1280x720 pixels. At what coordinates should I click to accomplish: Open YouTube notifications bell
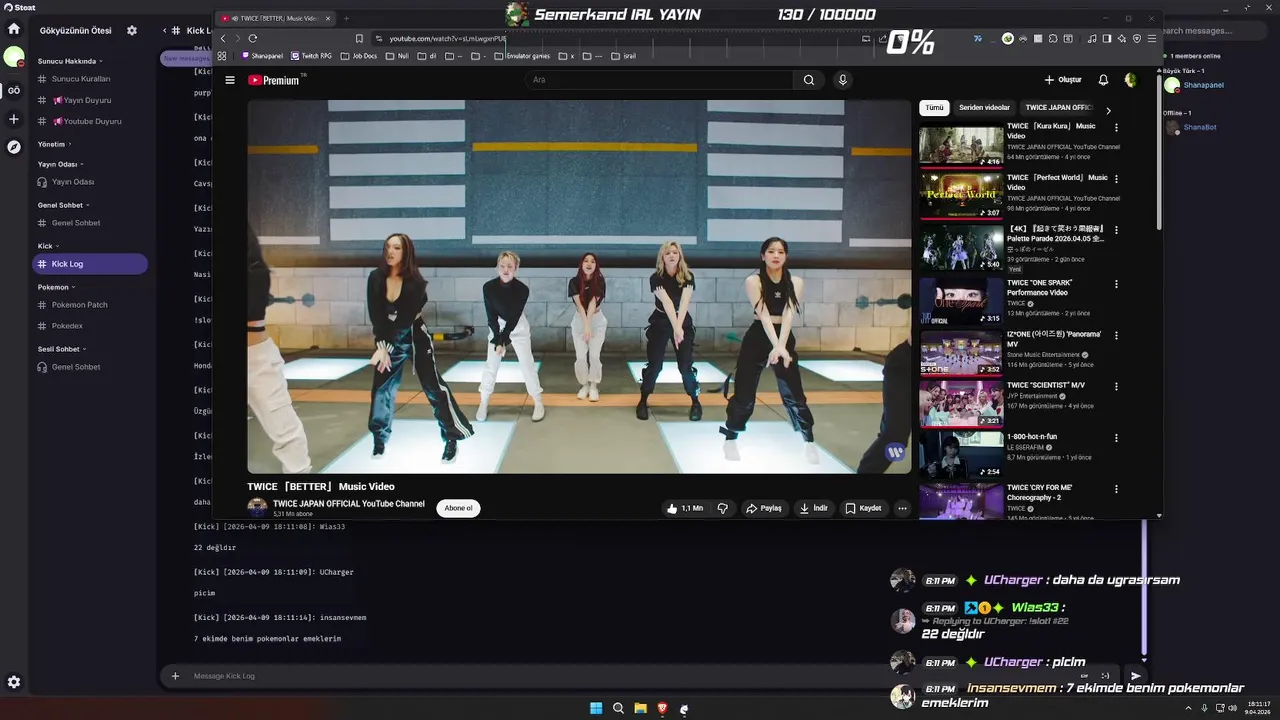(x=1103, y=80)
